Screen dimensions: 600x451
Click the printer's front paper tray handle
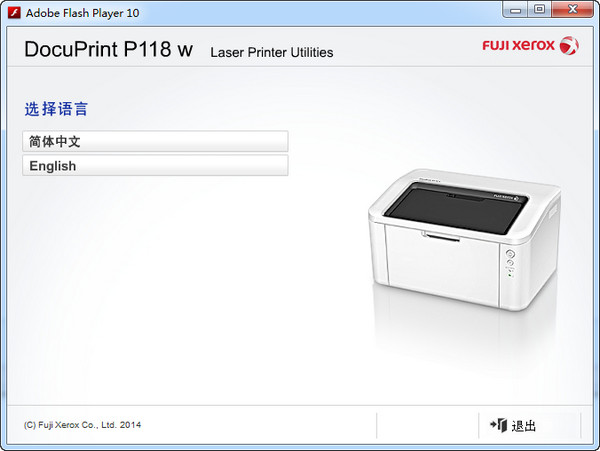[x=440, y=236]
